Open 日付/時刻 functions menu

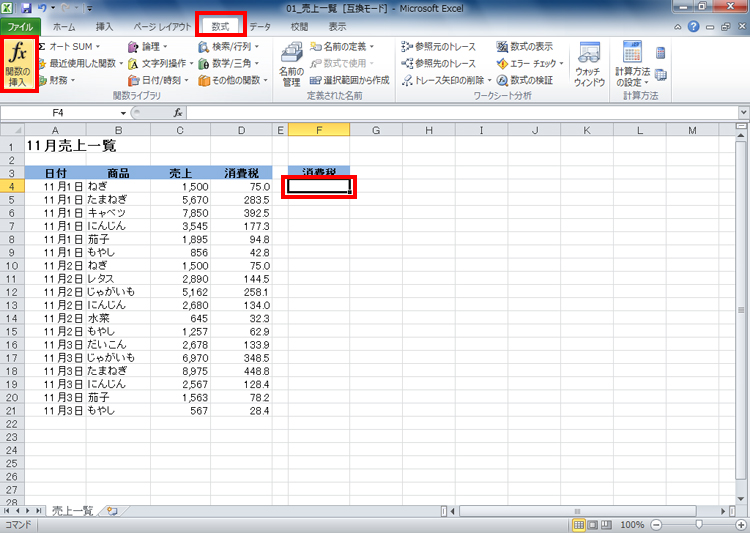(158, 80)
